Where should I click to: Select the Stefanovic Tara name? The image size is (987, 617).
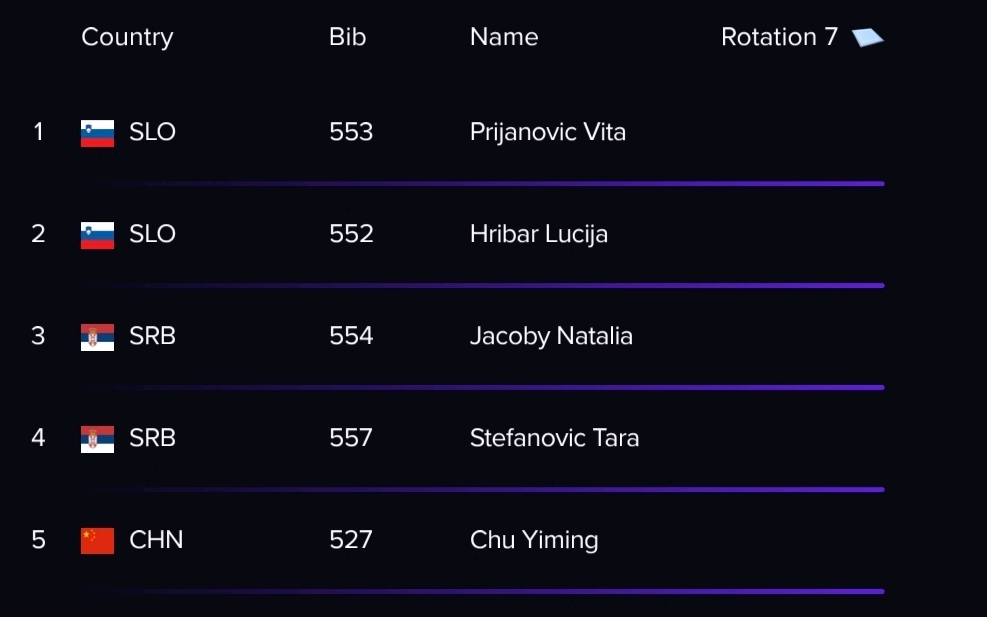click(x=555, y=438)
